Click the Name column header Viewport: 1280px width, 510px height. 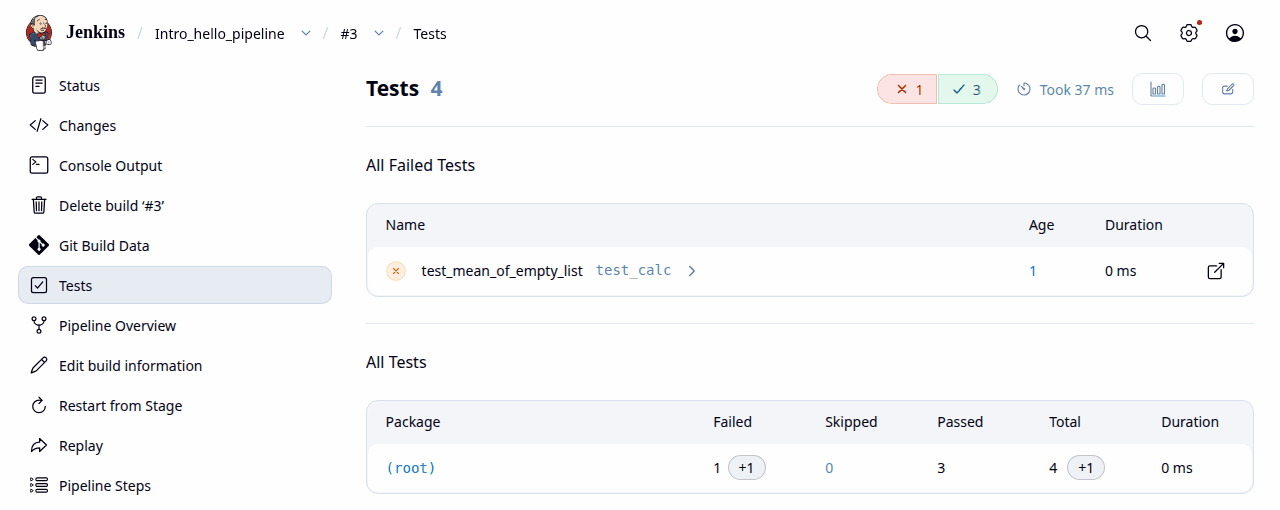pyautogui.click(x=405, y=225)
